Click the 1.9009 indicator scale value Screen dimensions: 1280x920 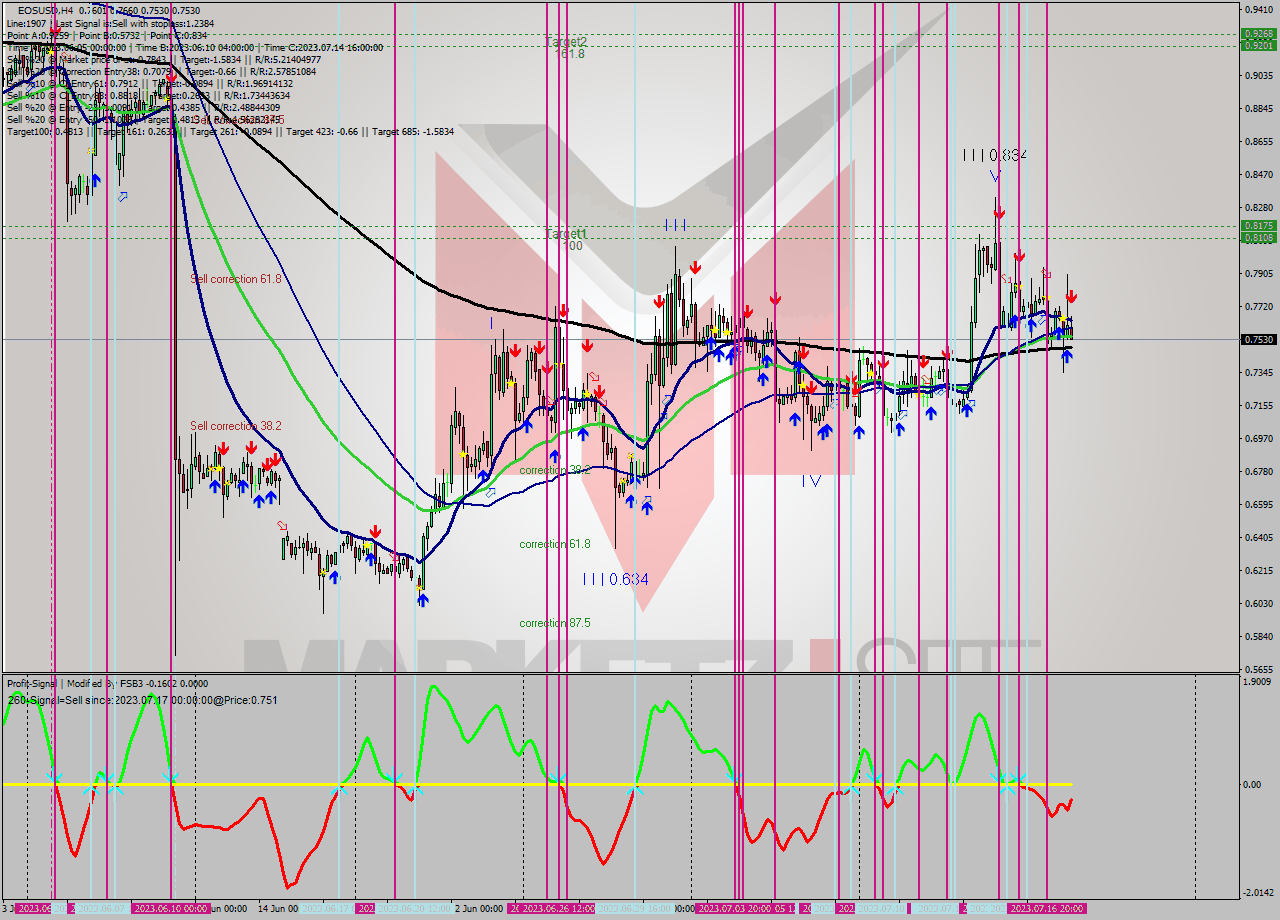pyautogui.click(x=1258, y=682)
